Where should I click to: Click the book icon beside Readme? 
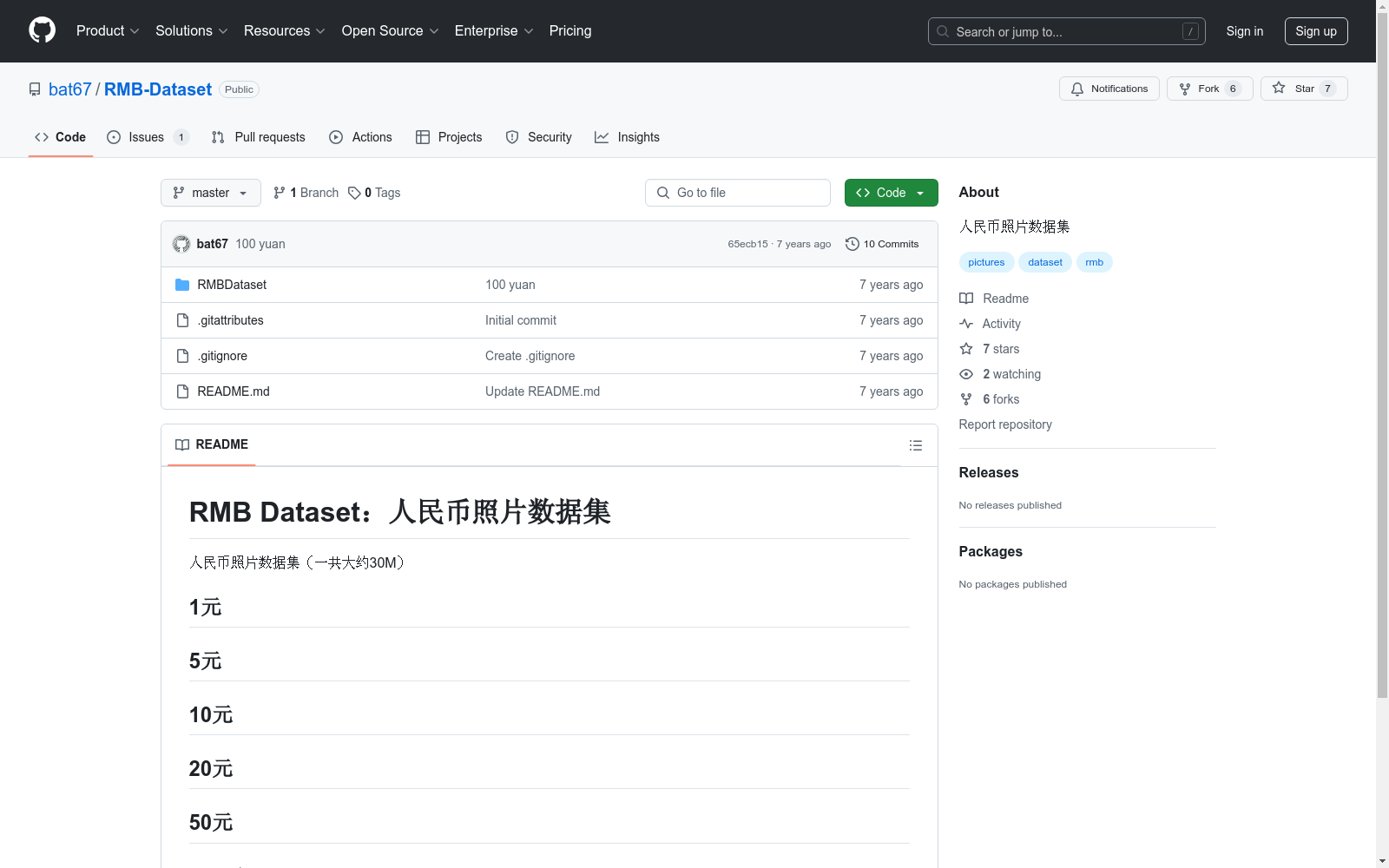point(966,299)
